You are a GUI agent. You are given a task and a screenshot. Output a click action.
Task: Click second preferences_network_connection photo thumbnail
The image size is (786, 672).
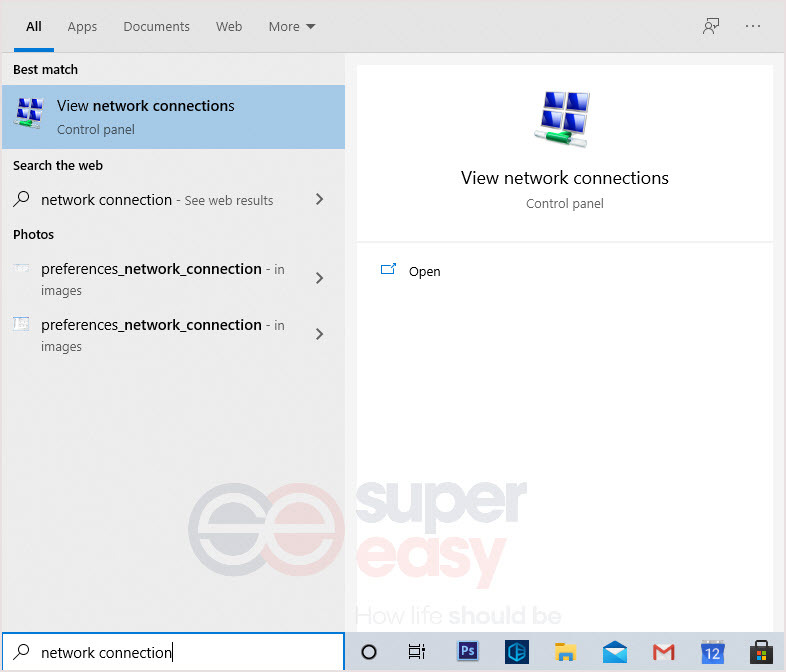(21, 324)
